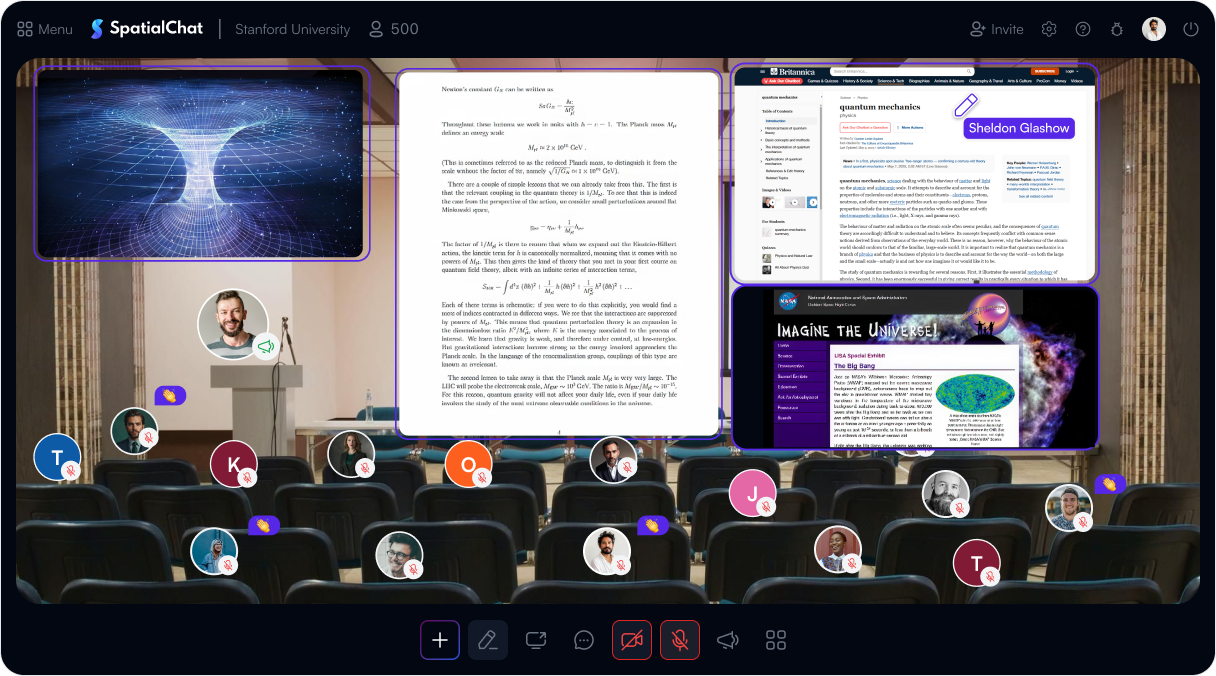Open the add content plus tool
Screen dimensions: 1216x676
440,640
